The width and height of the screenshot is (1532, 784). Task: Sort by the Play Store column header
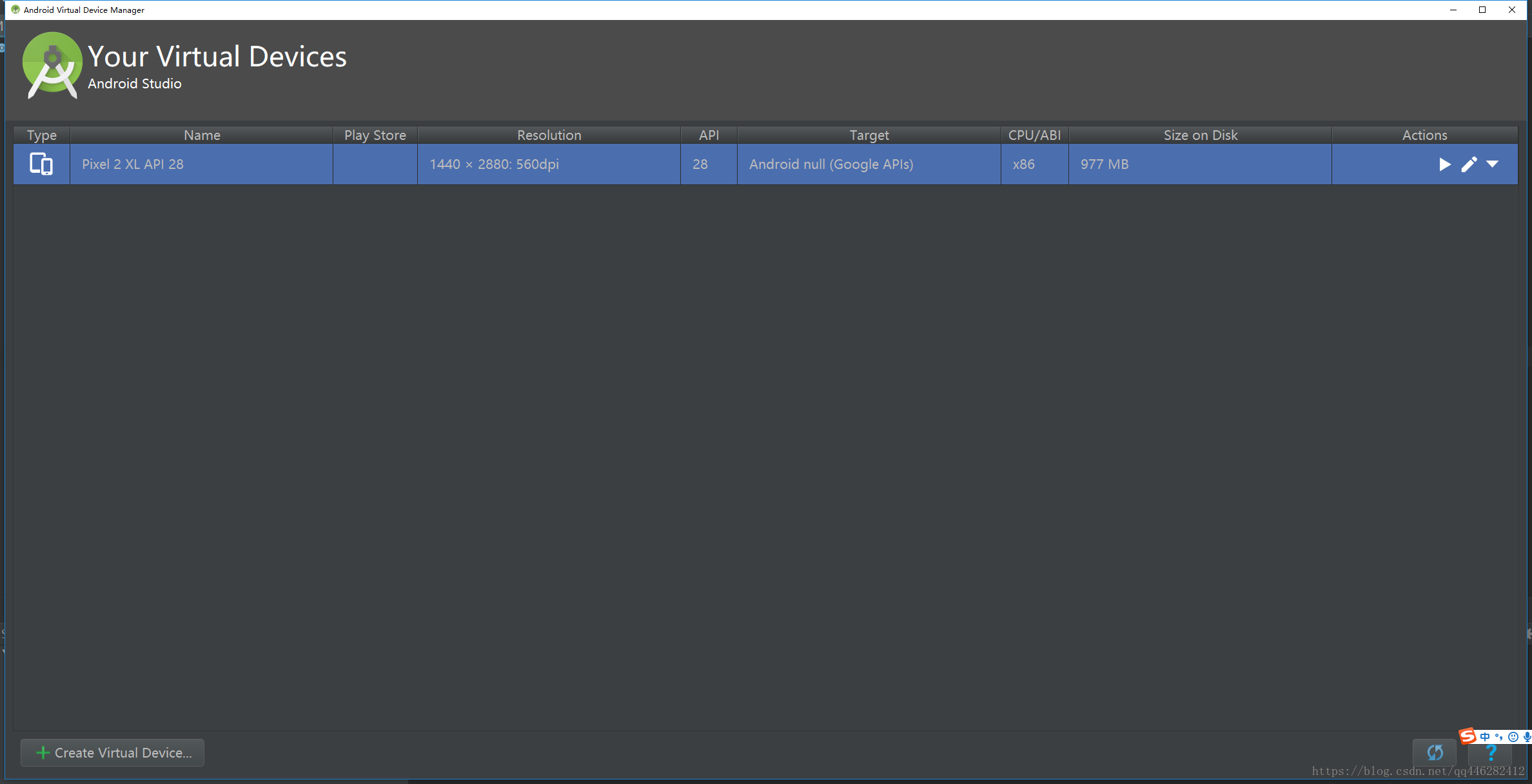[375, 135]
